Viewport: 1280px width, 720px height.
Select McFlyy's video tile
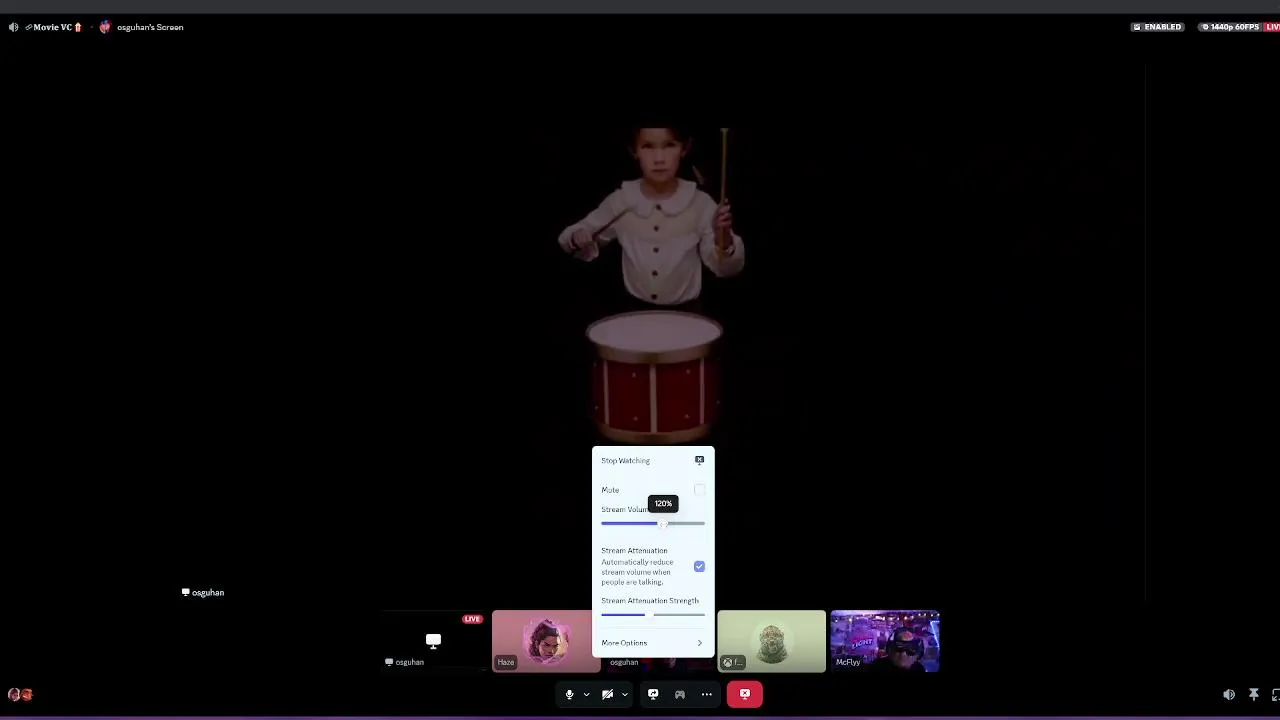(x=885, y=641)
